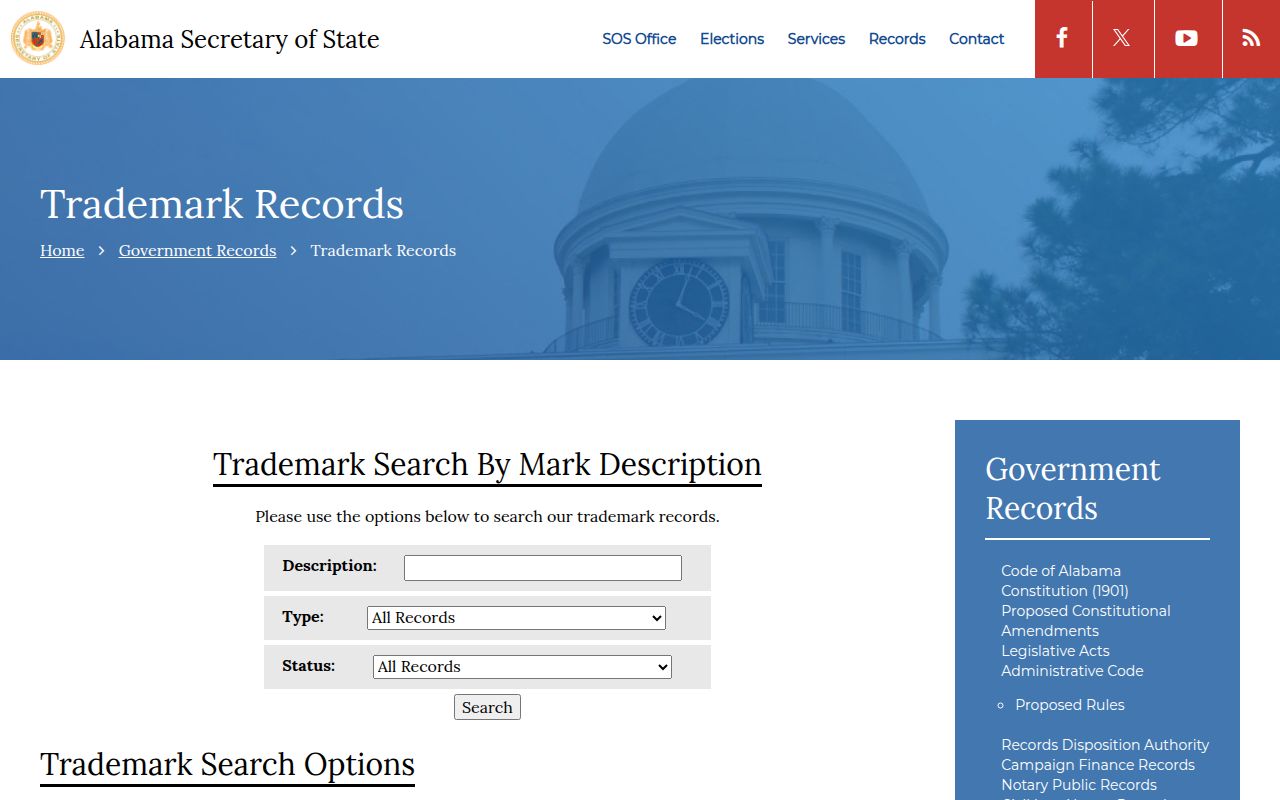This screenshot has height=800, width=1280.
Task: Click the Trademark Records breadcrumb text
Action: 383,251
